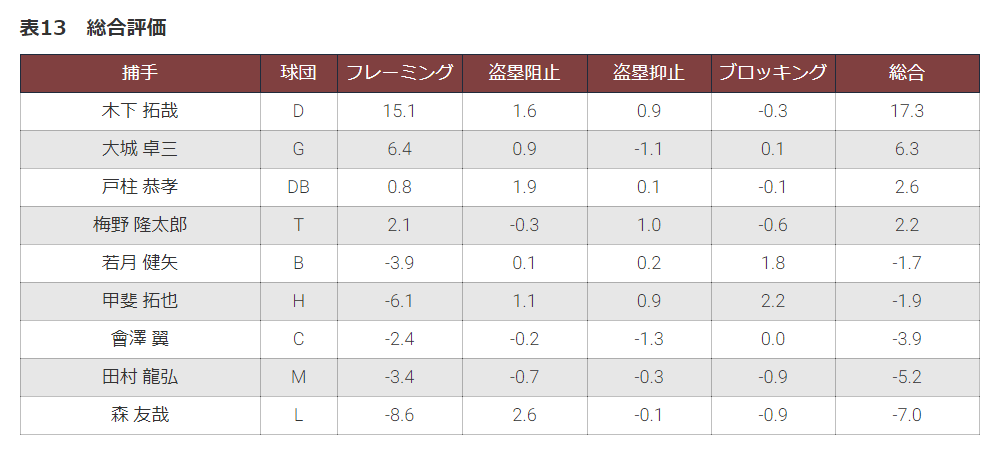
Task: Select the 戸柱 恭孝 row name
Action: coord(140,187)
